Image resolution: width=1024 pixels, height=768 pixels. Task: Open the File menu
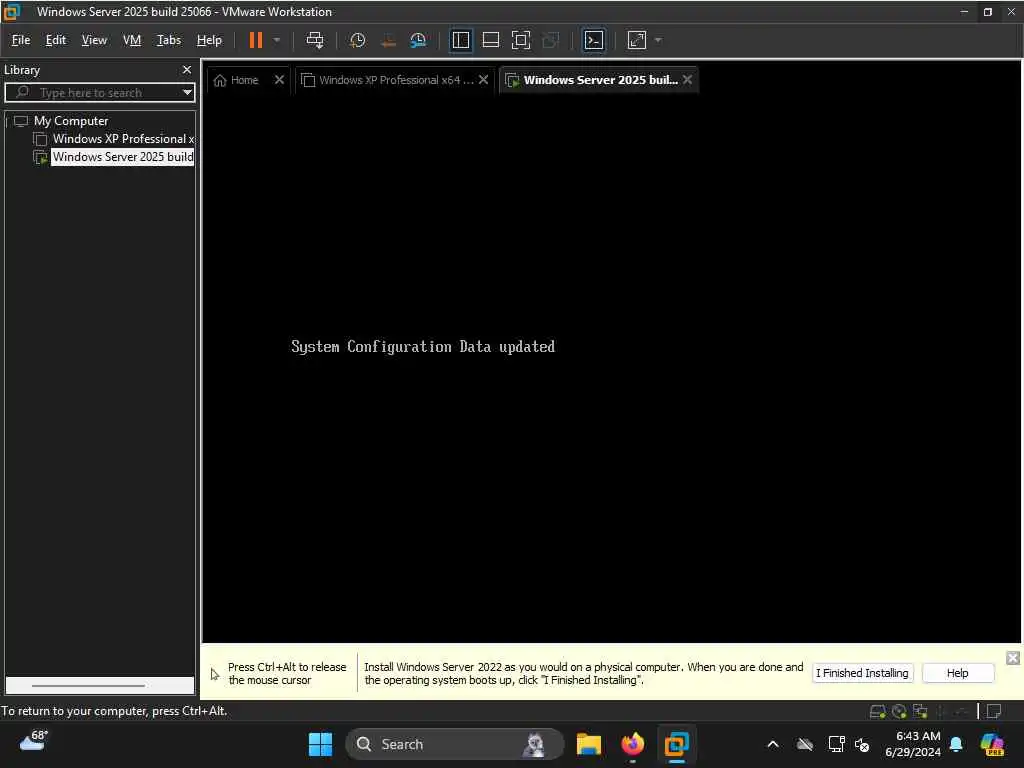[x=21, y=40]
